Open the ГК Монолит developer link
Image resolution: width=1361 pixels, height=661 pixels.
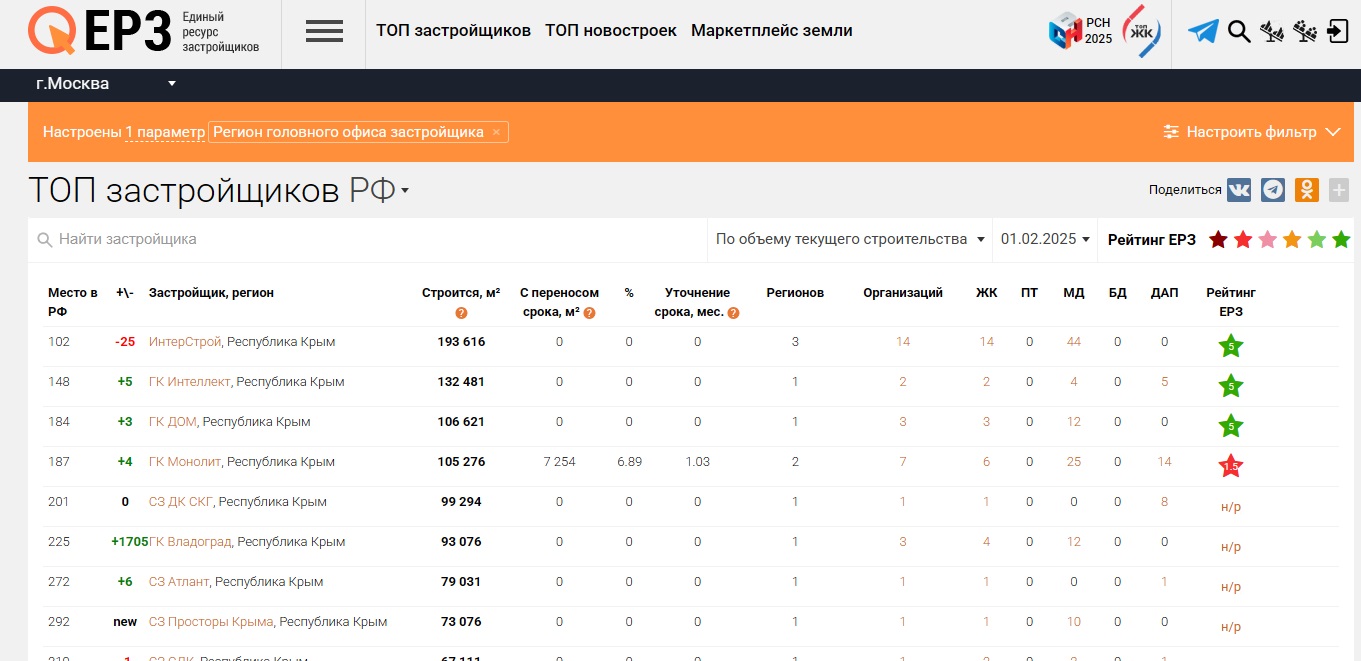185,462
